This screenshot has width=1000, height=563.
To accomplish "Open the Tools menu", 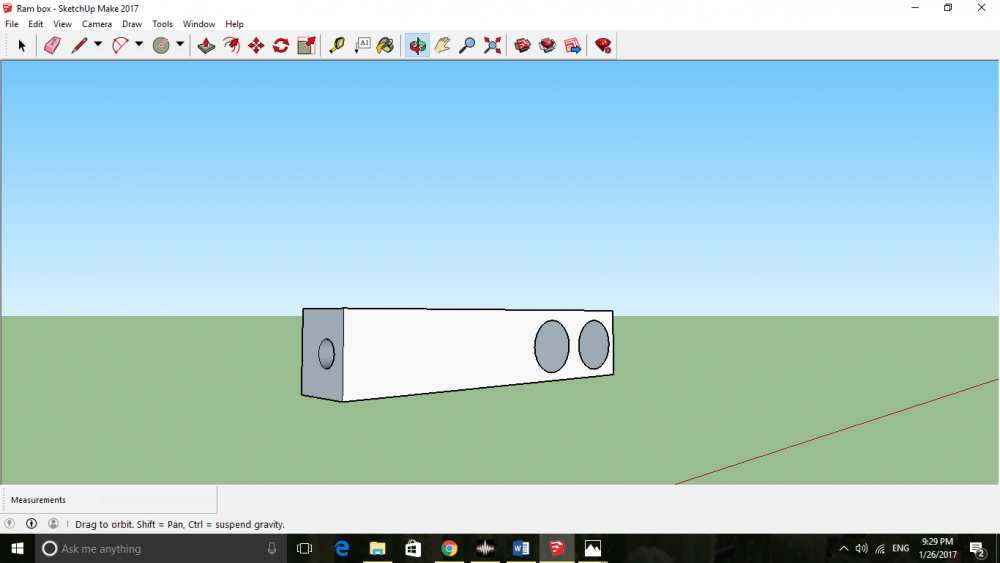I will 162,24.
